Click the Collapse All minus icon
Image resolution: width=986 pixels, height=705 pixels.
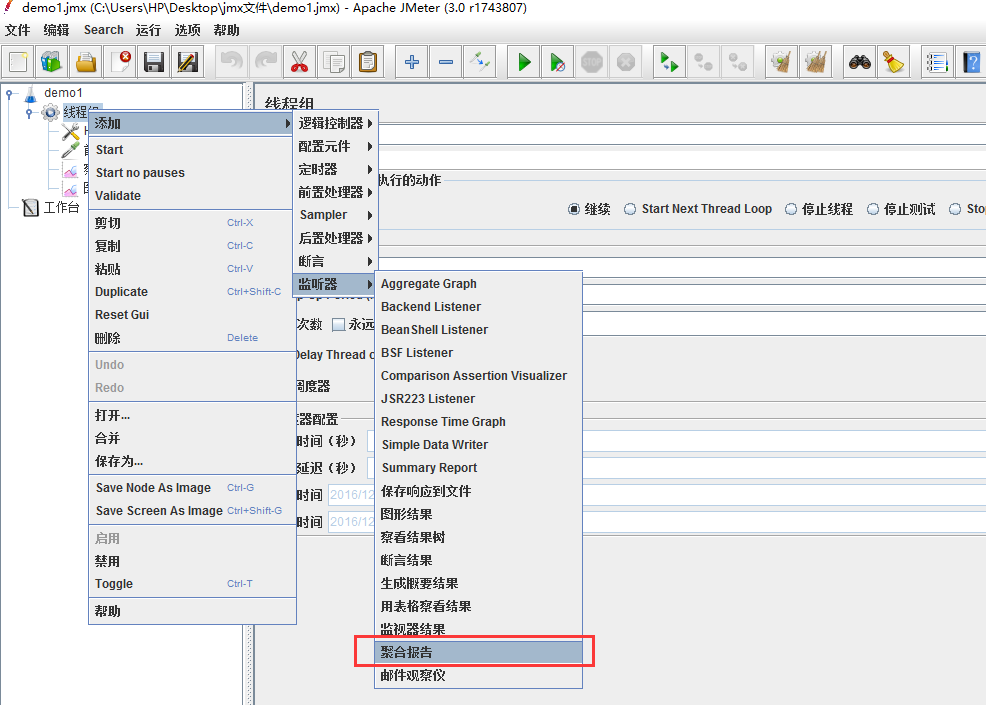pos(446,62)
